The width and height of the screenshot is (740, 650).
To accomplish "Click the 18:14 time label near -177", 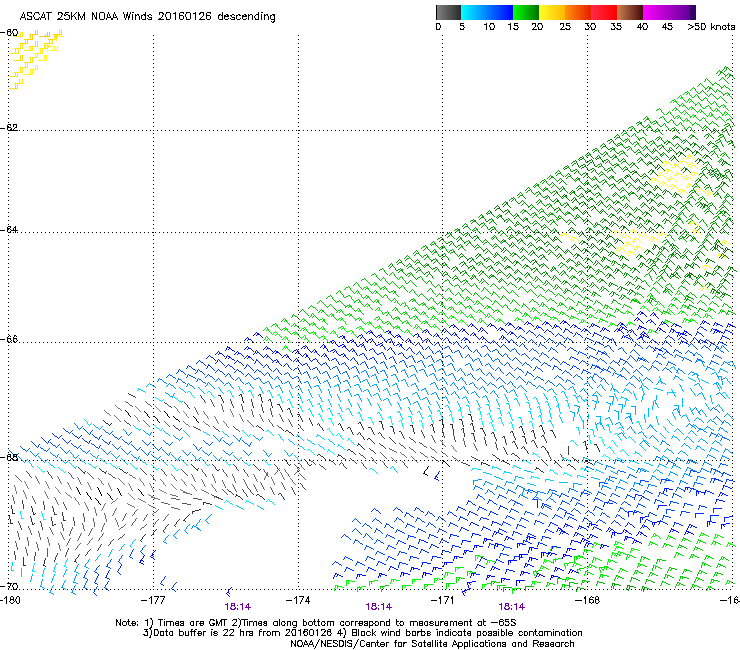I will (x=237, y=607).
